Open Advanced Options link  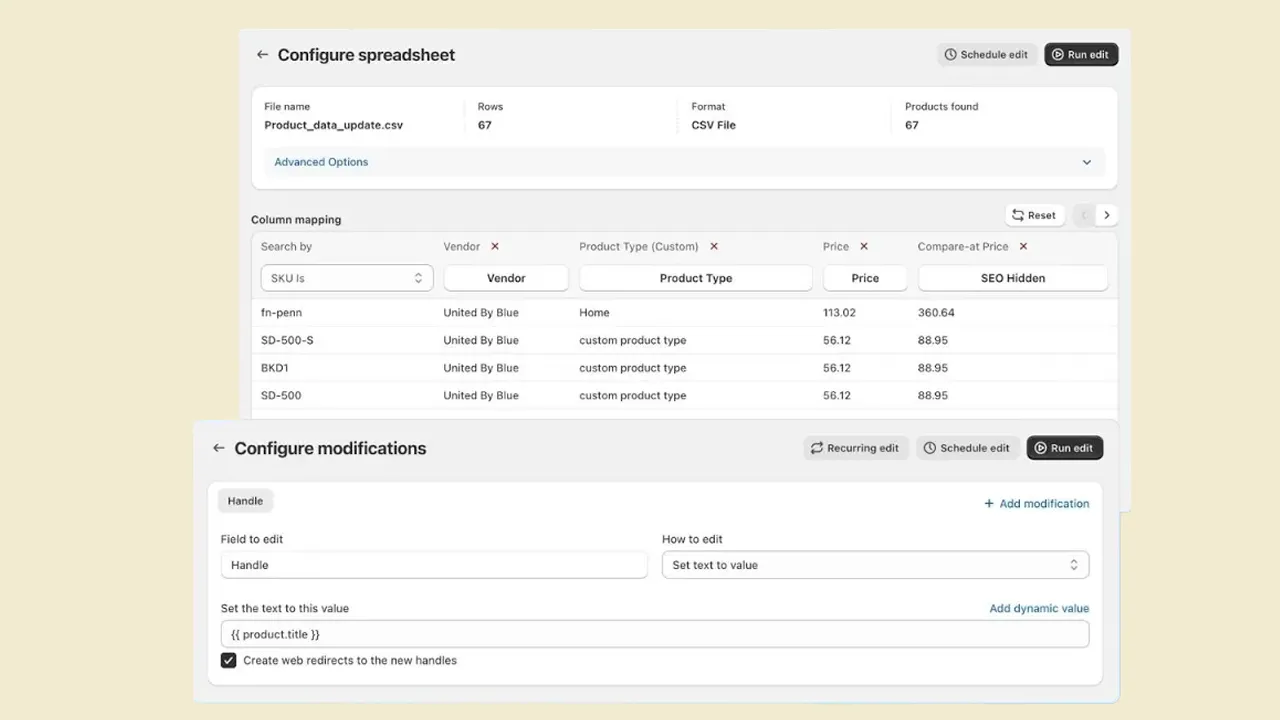tap(321, 162)
